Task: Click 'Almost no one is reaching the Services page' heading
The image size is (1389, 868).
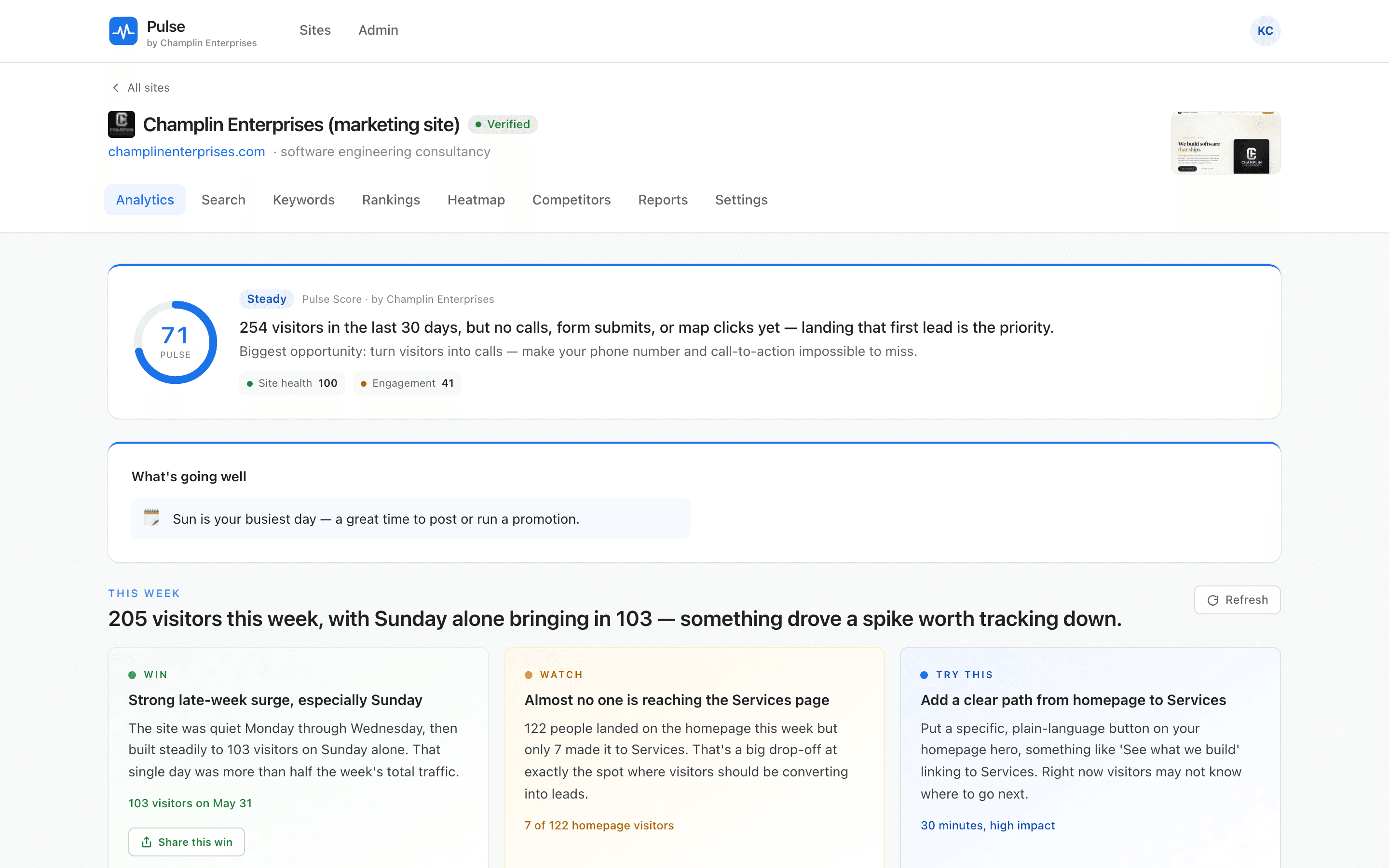Action: (677, 700)
